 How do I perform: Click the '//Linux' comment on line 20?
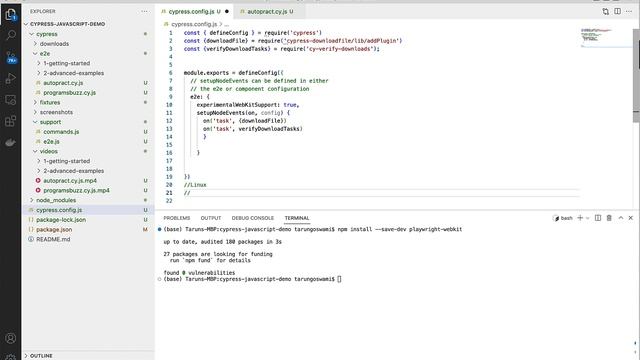[195, 185]
